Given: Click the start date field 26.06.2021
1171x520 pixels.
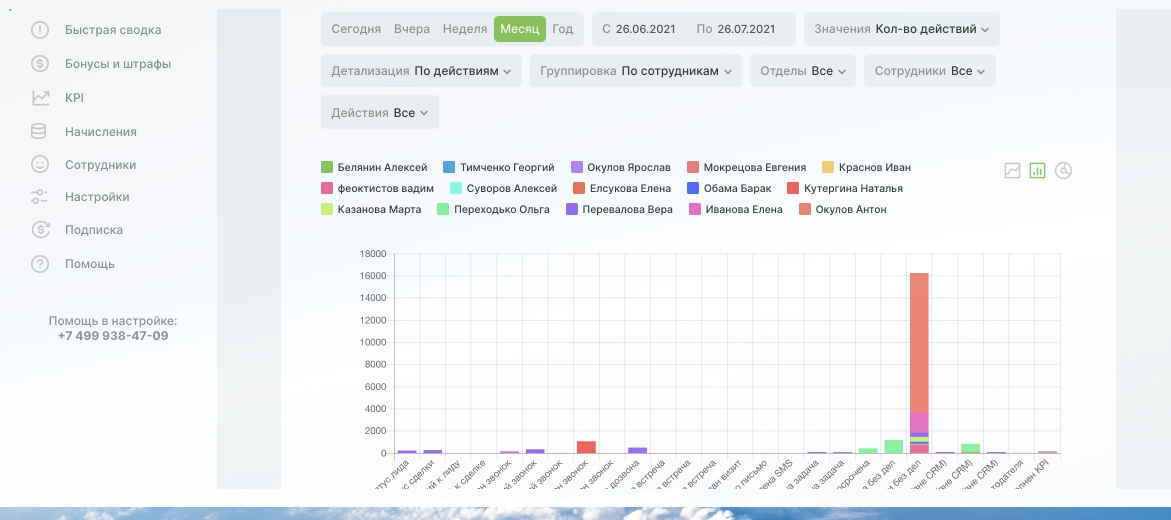Looking at the screenshot, I should 645,29.
